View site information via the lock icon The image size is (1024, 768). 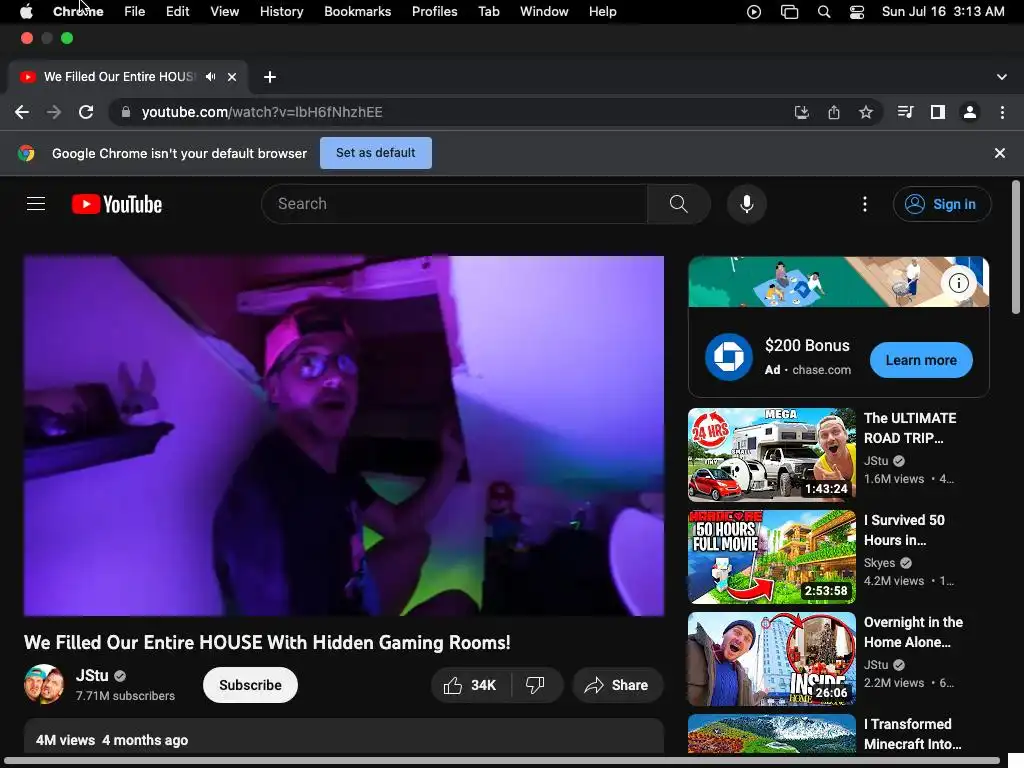coord(125,112)
